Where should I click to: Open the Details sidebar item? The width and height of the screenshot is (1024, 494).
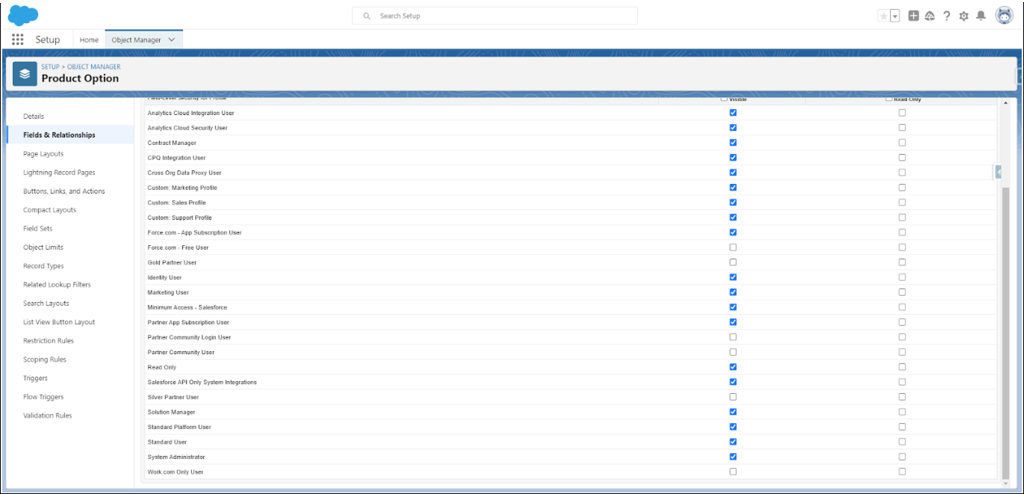coord(33,116)
